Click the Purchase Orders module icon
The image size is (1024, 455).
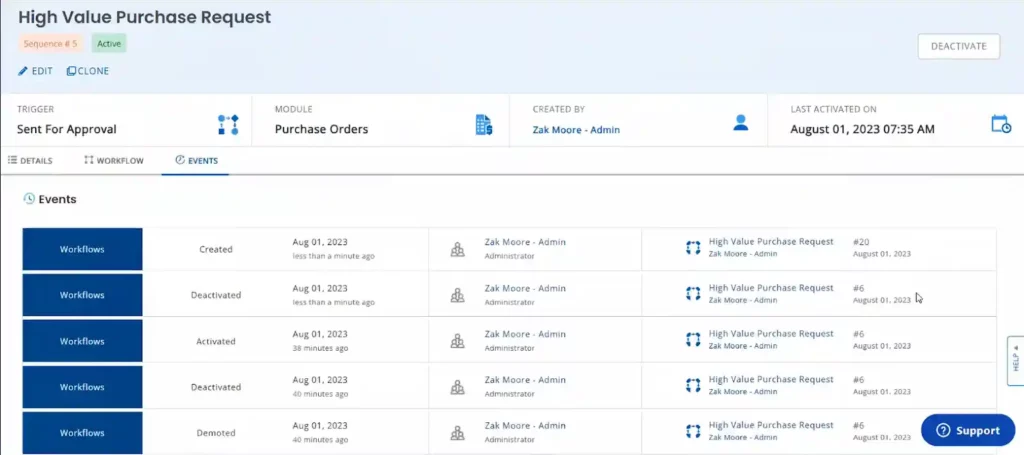coord(484,124)
